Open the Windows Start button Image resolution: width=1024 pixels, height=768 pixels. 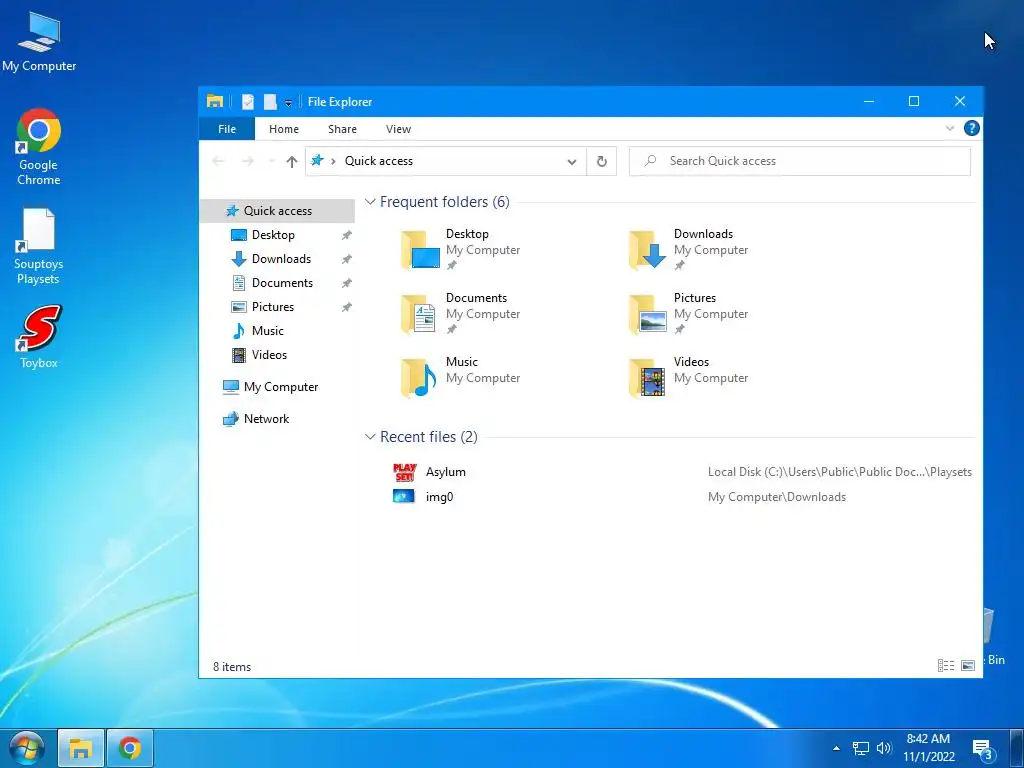(26, 748)
